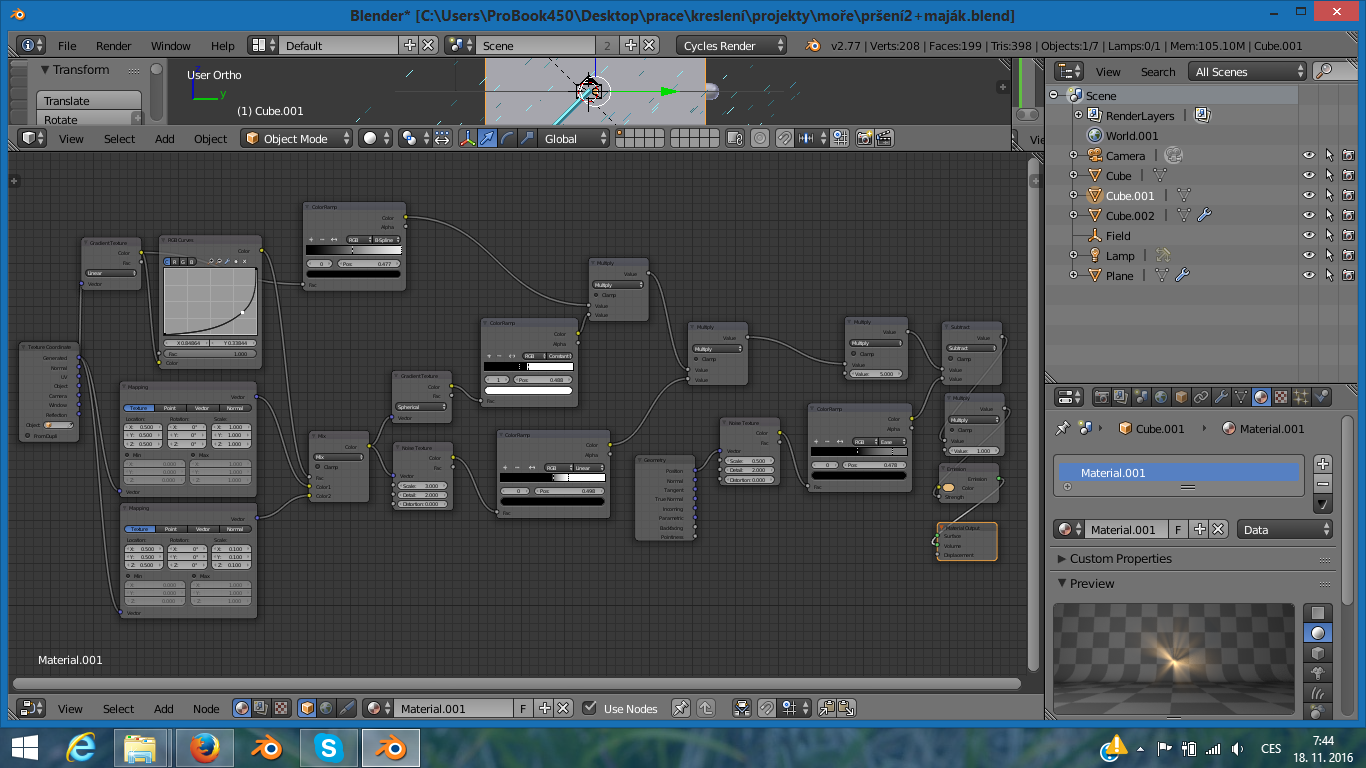Open Skype from the taskbar

pyautogui.click(x=327, y=748)
